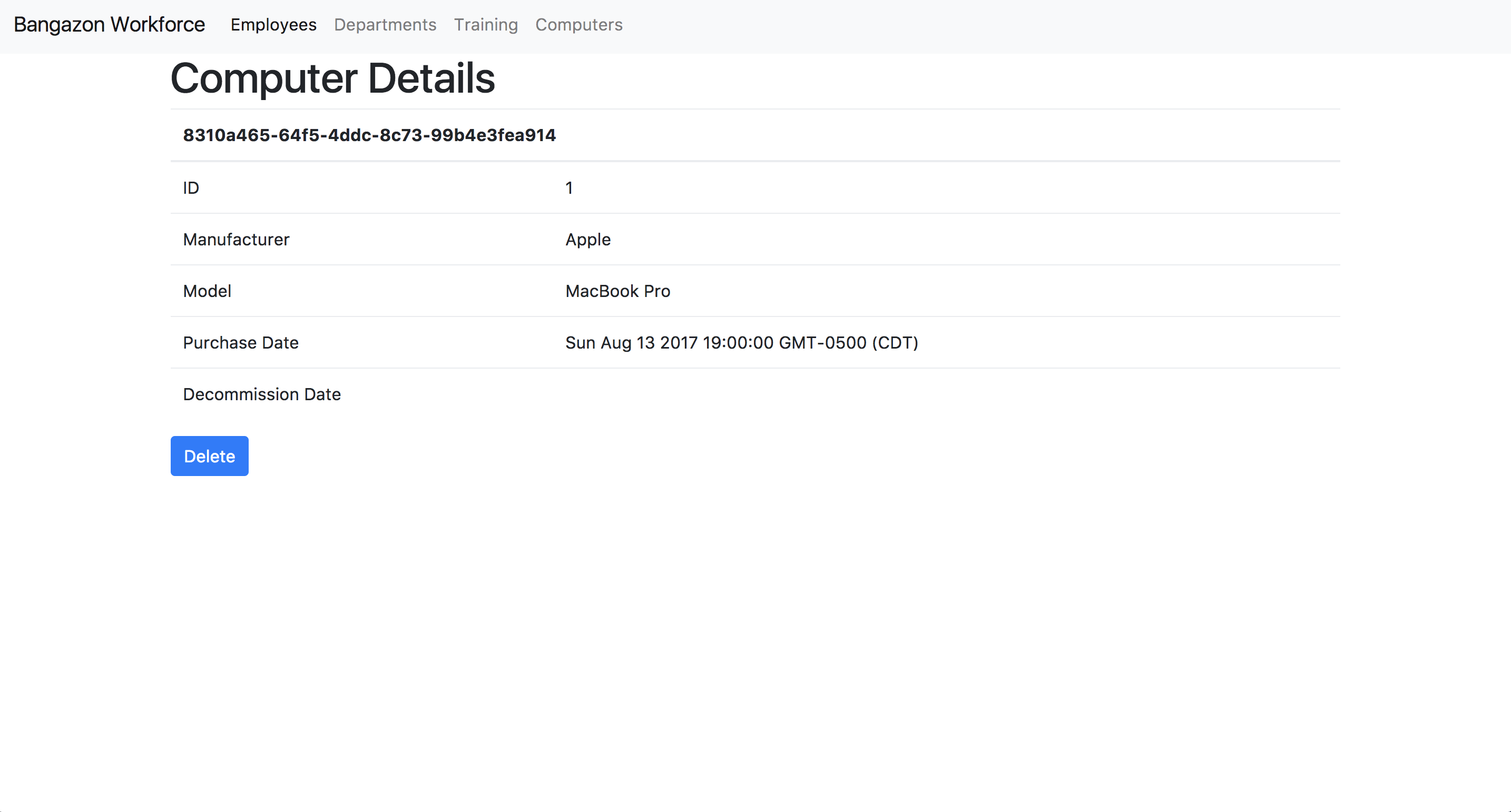
Task: Click the empty Decommission Date value cell
Action: (x=880, y=394)
